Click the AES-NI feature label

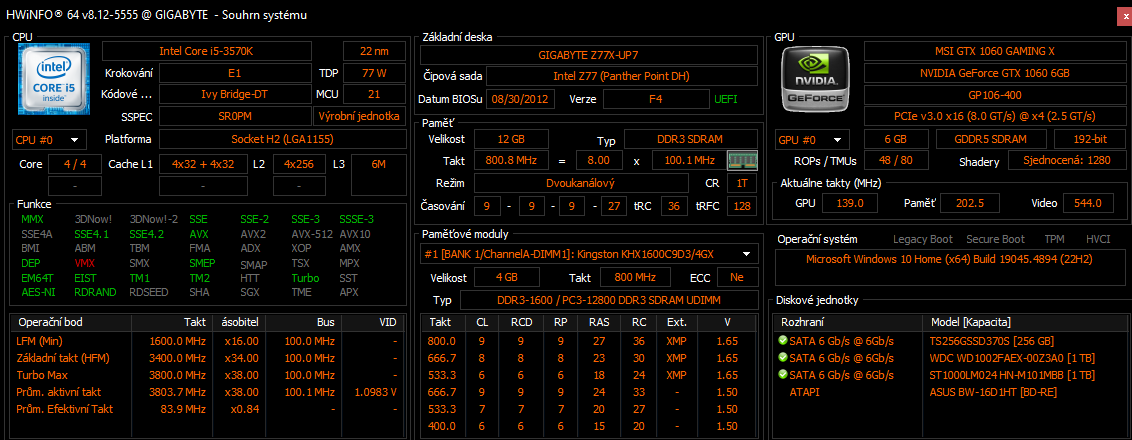coord(38,292)
